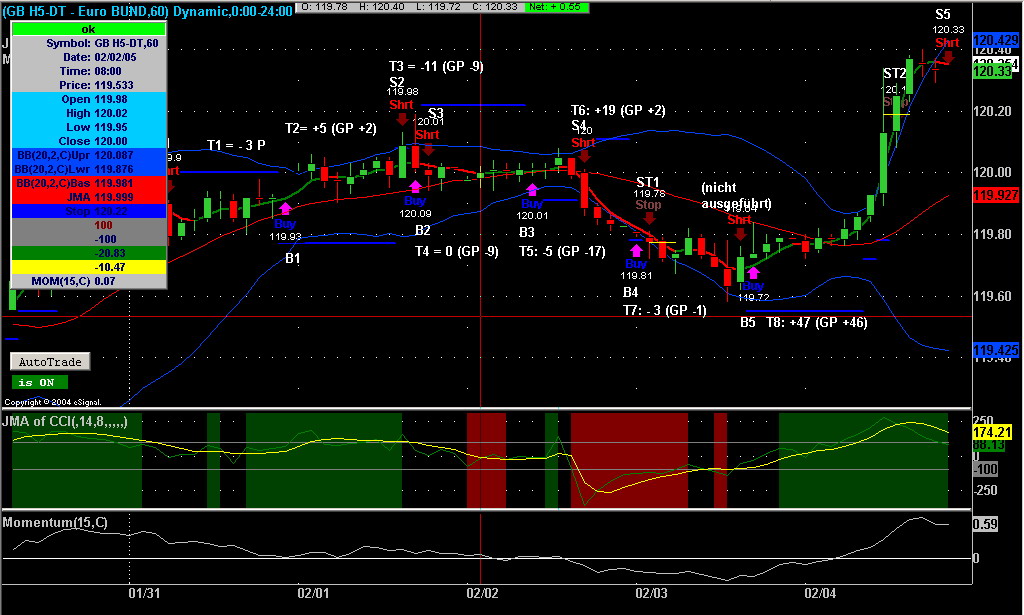Click the 'T2= +5 (GP +2)' annotation

(330, 128)
